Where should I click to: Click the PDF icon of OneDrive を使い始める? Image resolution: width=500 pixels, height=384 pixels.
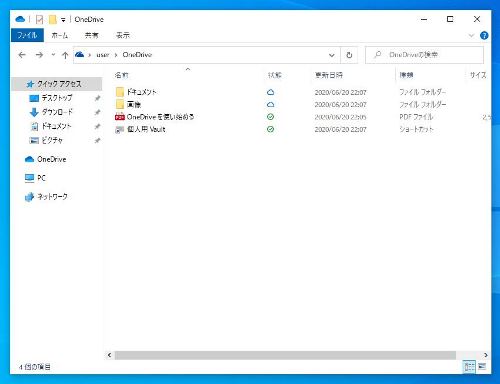(120, 117)
